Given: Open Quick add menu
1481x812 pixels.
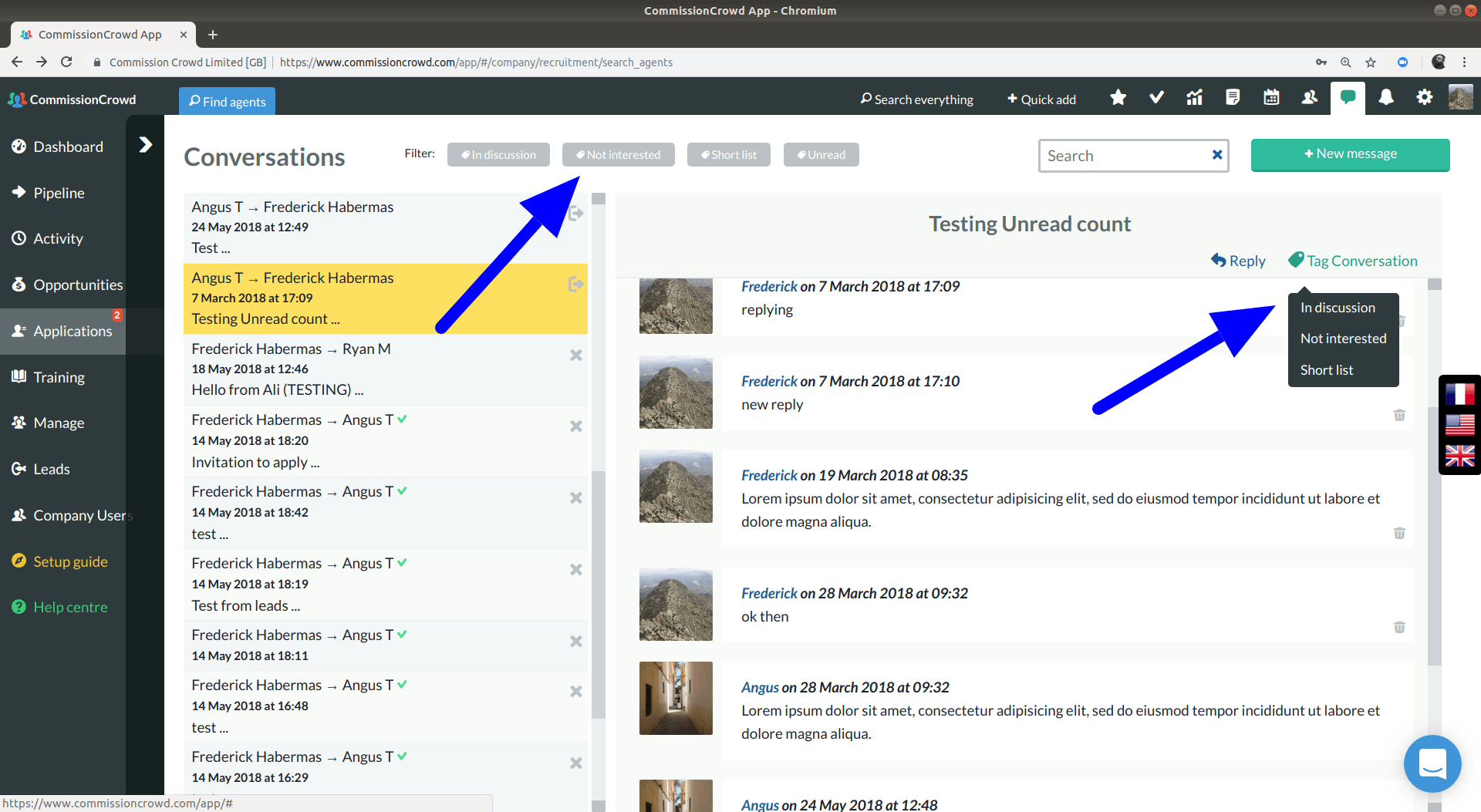Looking at the screenshot, I should point(1041,99).
